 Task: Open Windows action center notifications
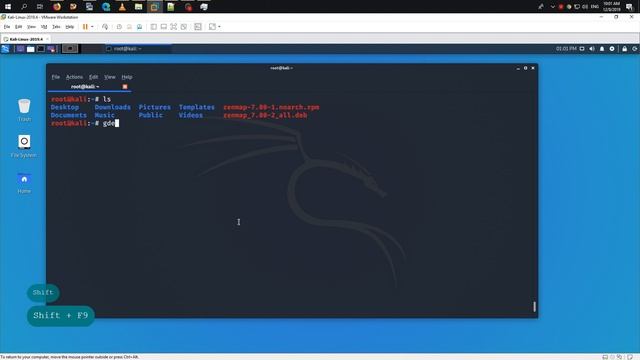[629, 7]
